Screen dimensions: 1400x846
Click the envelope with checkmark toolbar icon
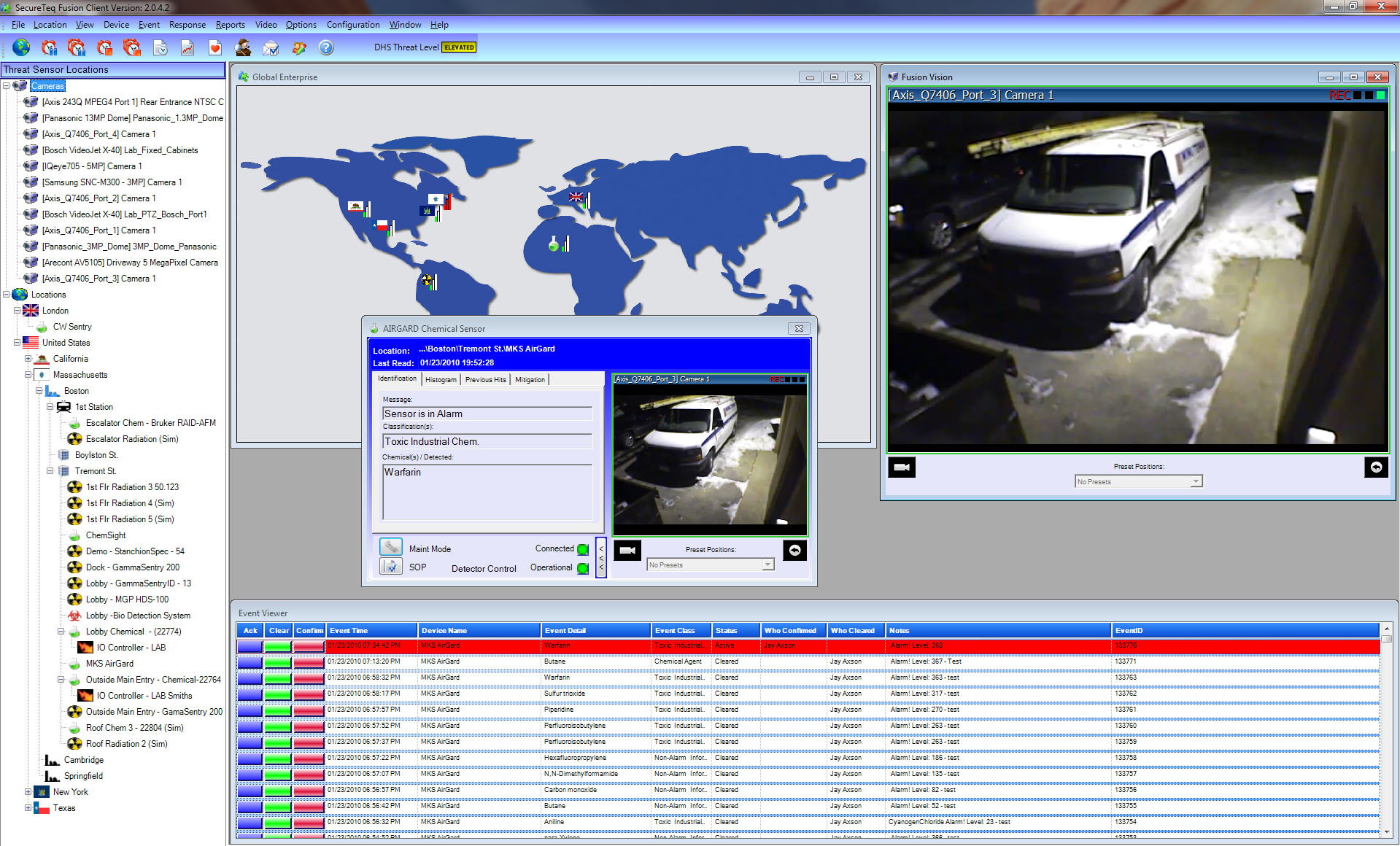tap(271, 48)
